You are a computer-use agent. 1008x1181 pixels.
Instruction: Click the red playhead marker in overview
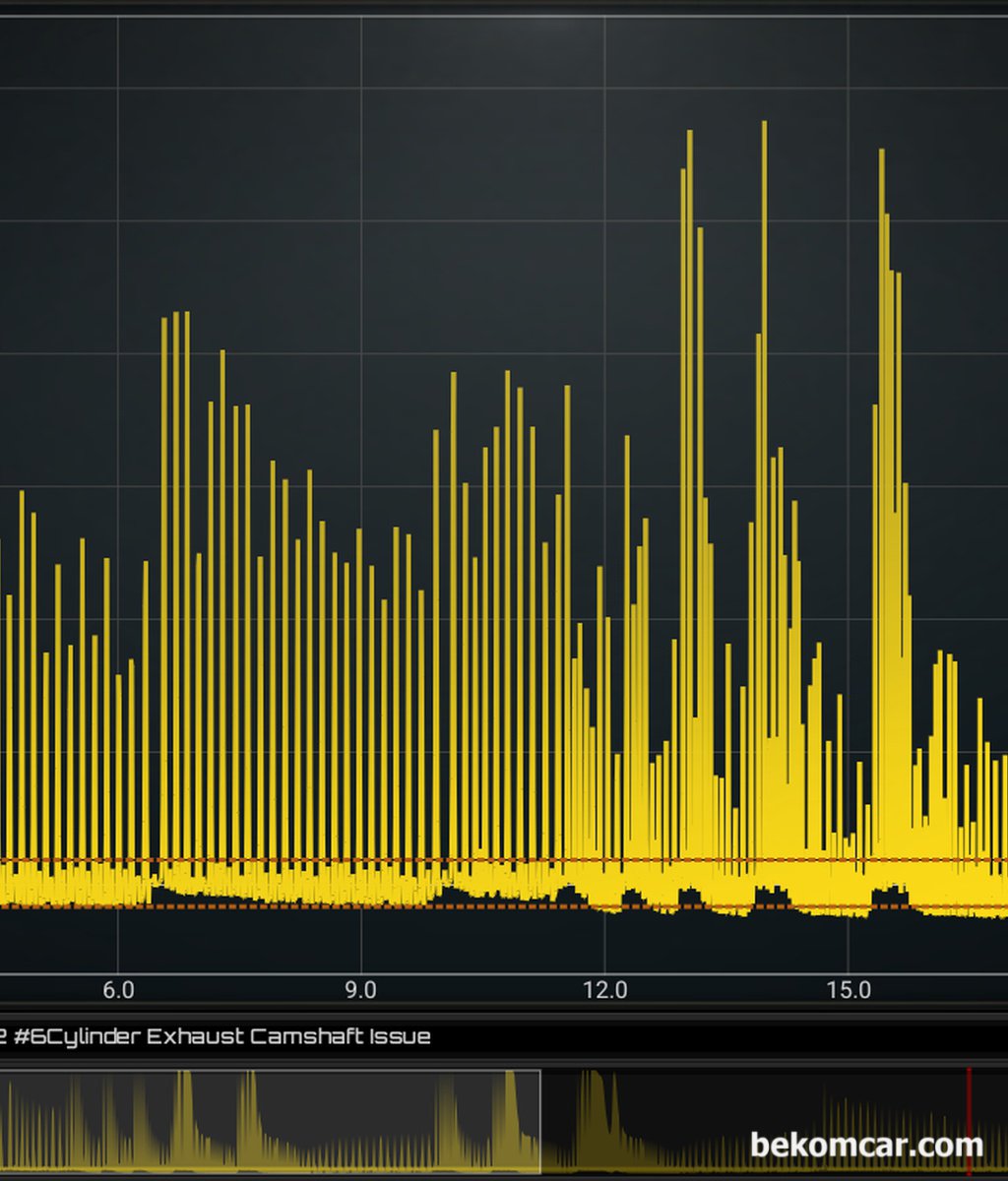(x=969, y=1122)
